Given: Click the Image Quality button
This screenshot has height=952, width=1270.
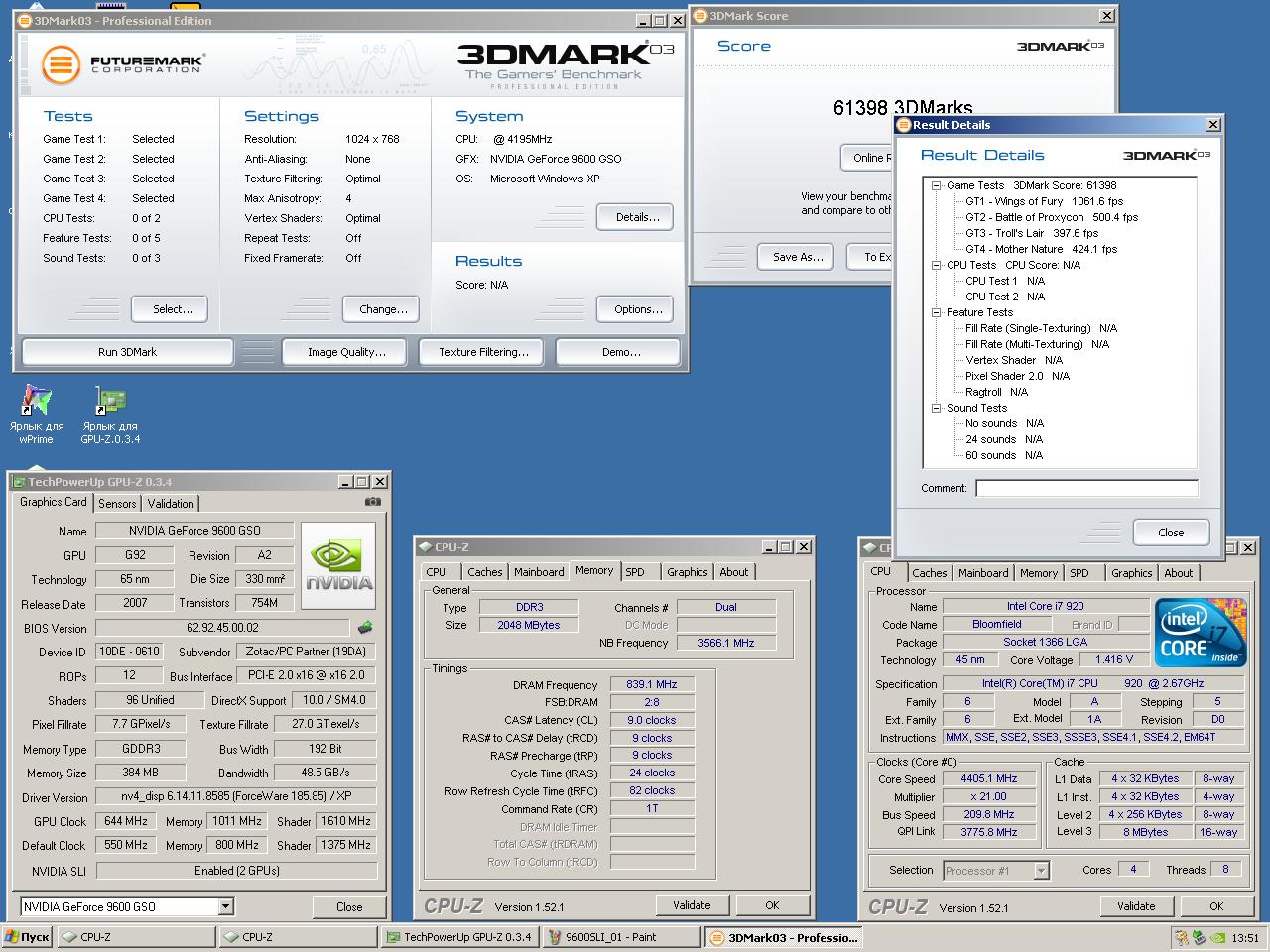Looking at the screenshot, I should click(x=346, y=352).
